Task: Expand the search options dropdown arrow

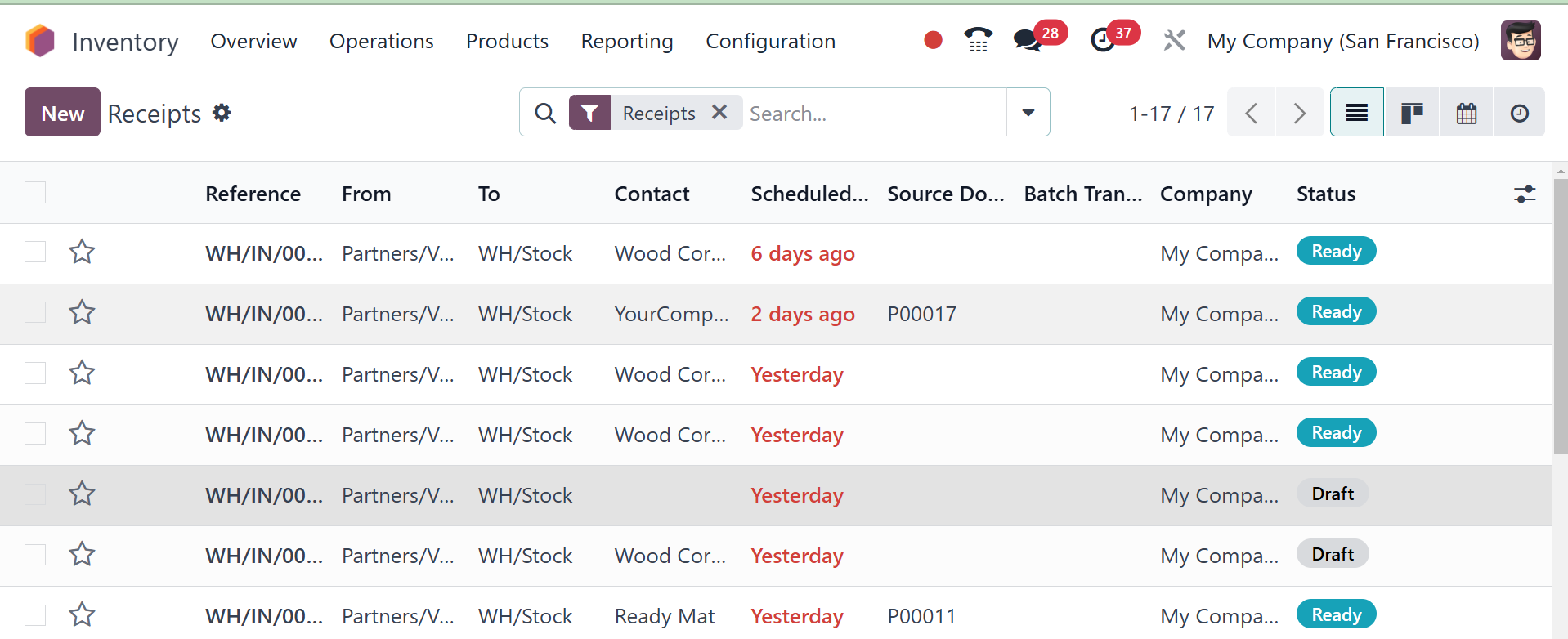Action: [x=1028, y=113]
